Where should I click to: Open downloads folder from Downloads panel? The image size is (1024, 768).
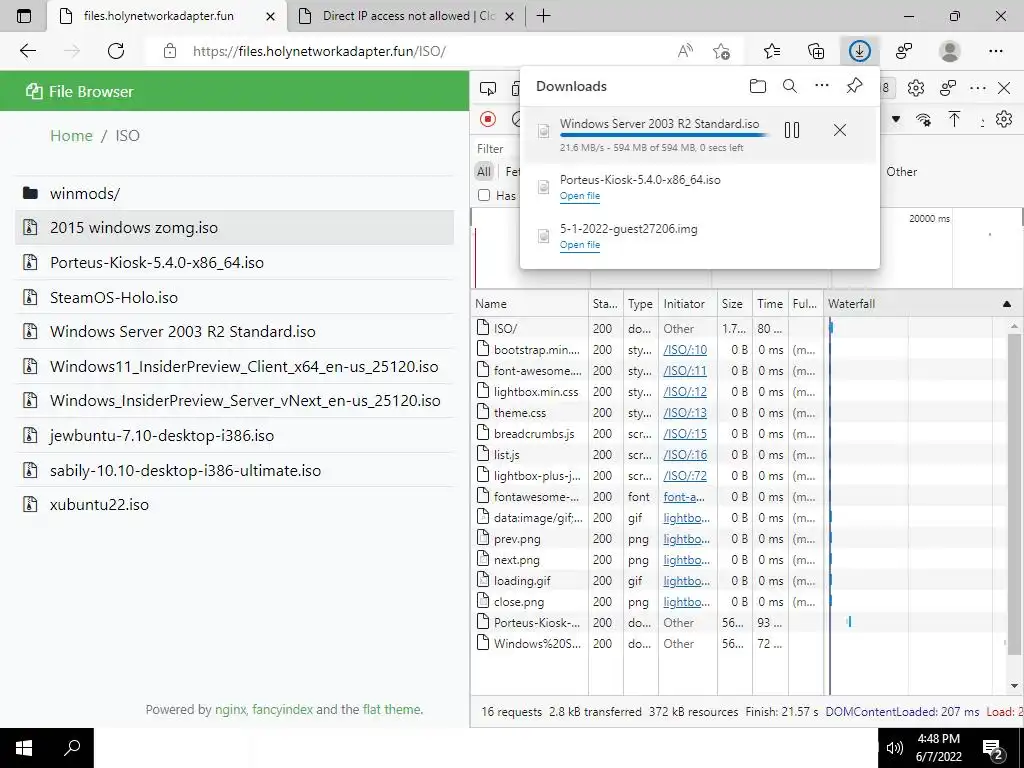click(758, 86)
